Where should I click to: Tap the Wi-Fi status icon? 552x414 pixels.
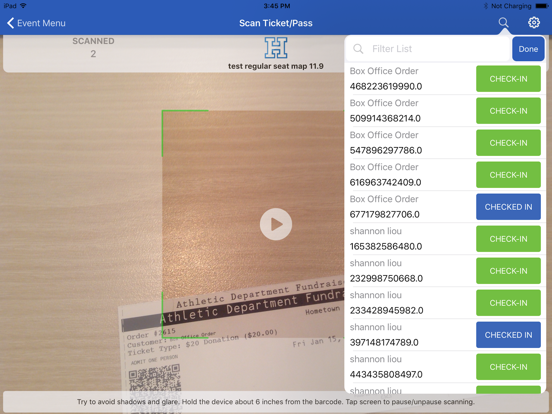point(23,6)
